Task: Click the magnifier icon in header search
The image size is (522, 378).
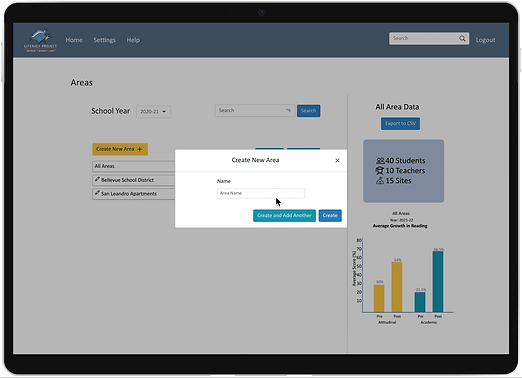Action: click(462, 38)
